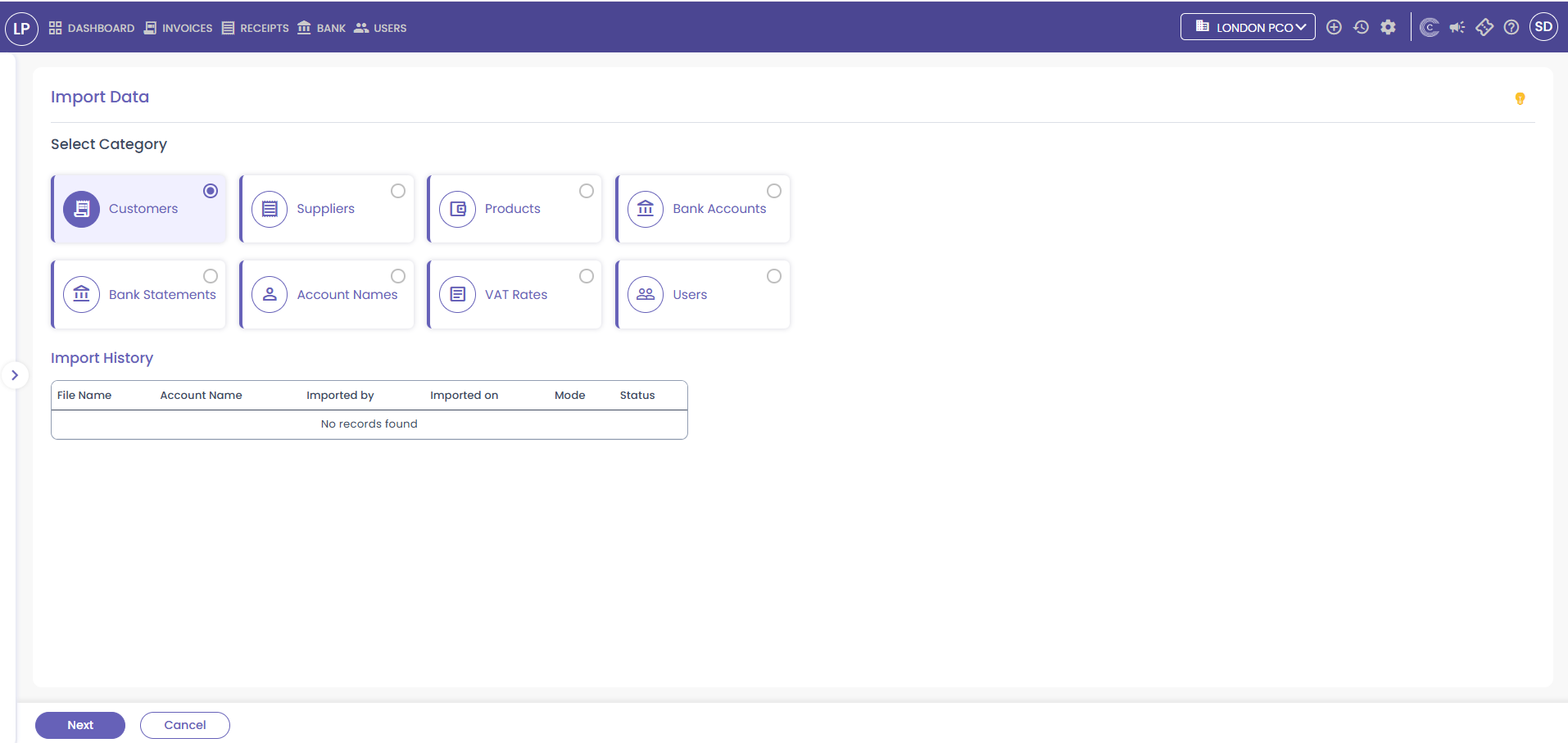Screen dimensions: 1568x743
Task: Open the Users menu in navbar
Action: (380, 28)
